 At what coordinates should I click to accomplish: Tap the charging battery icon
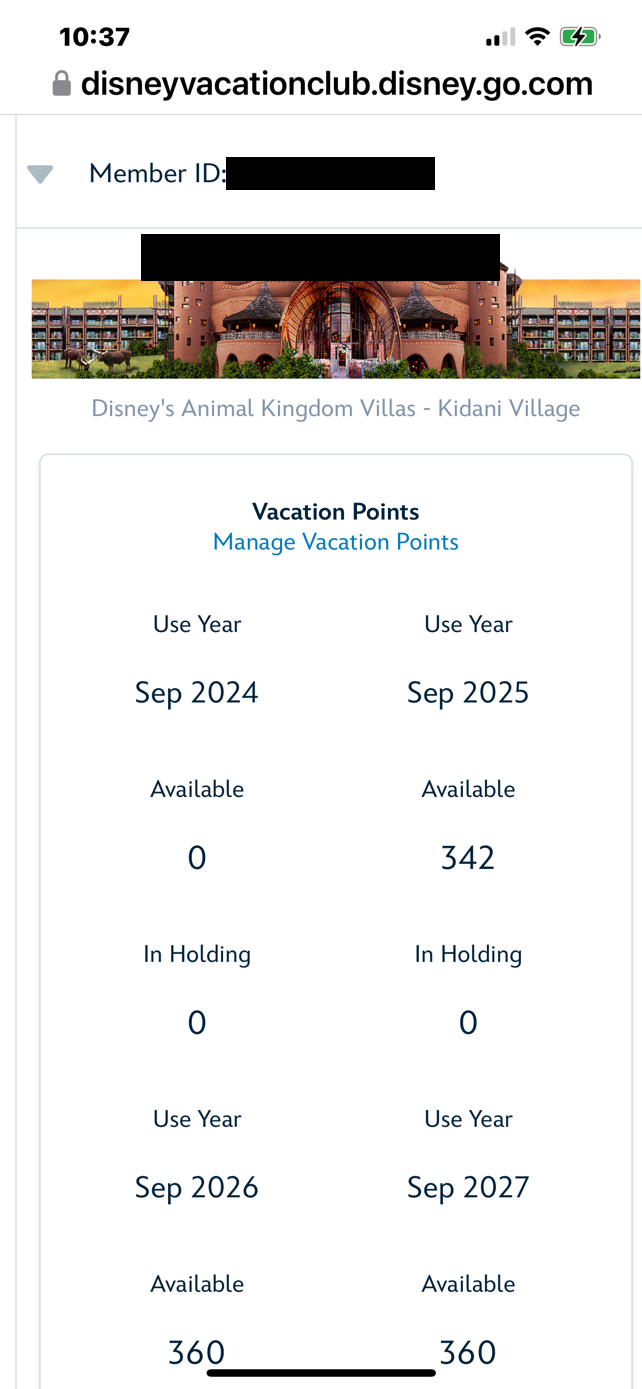(x=579, y=38)
